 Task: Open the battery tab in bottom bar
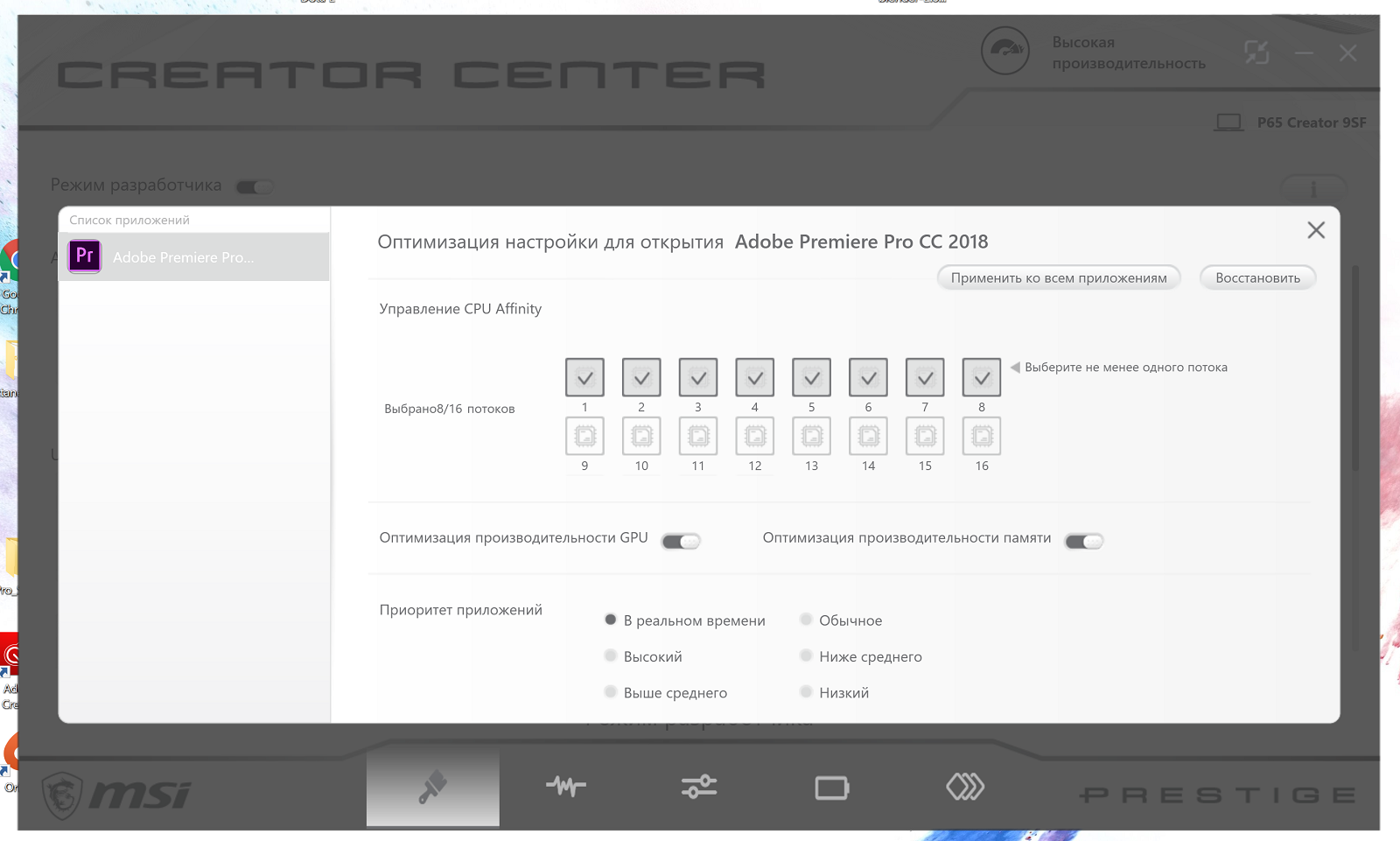point(832,787)
